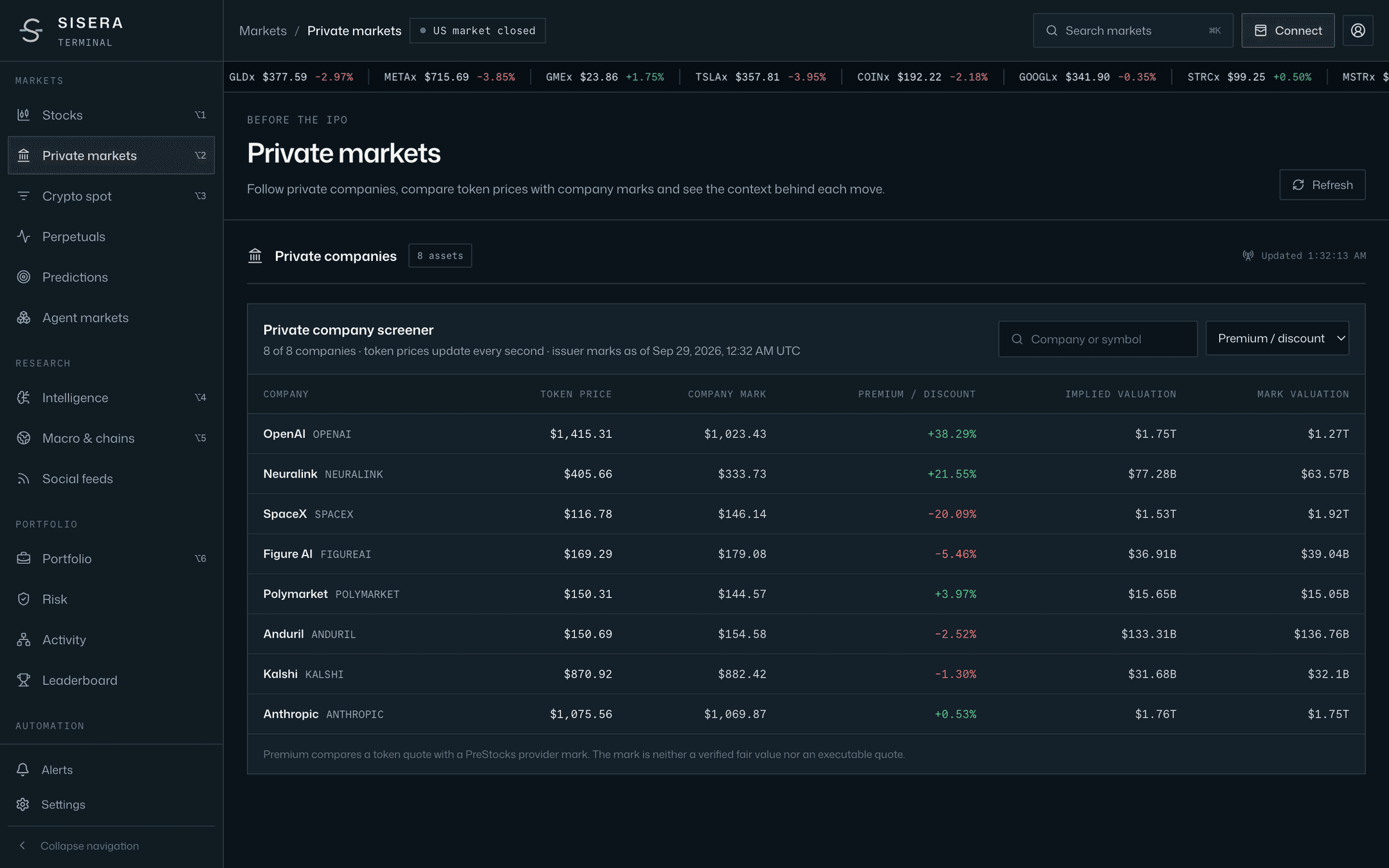This screenshot has width=1389, height=868.
Task: Focus the Company or symbol filter field
Action: (1098, 339)
